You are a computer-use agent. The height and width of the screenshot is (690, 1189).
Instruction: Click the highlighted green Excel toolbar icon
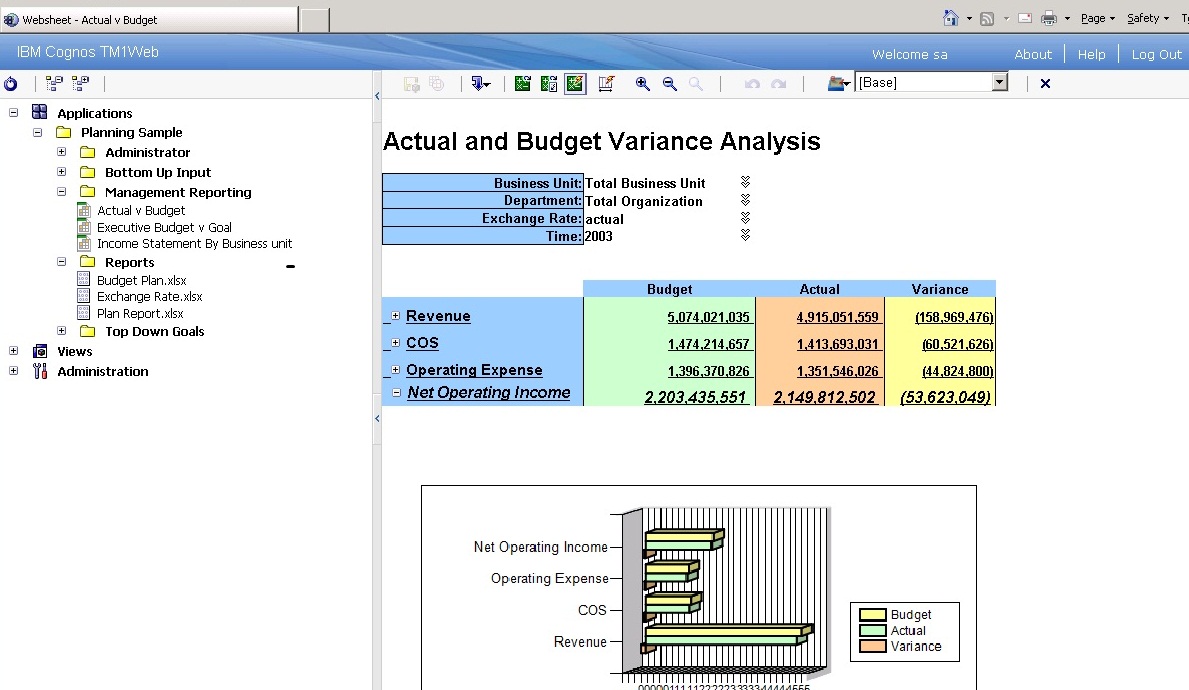(576, 83)
